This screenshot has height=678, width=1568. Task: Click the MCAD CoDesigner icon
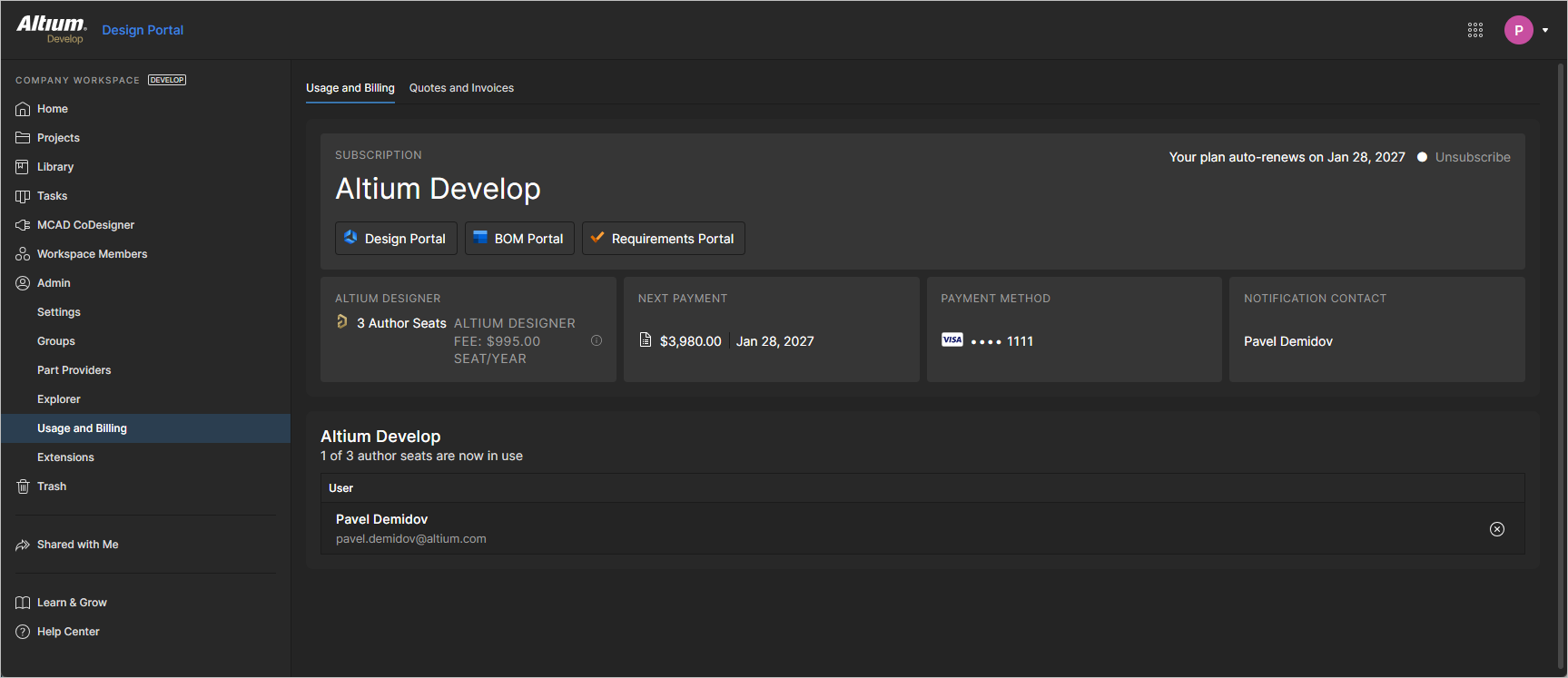click(x=23, y=225)
